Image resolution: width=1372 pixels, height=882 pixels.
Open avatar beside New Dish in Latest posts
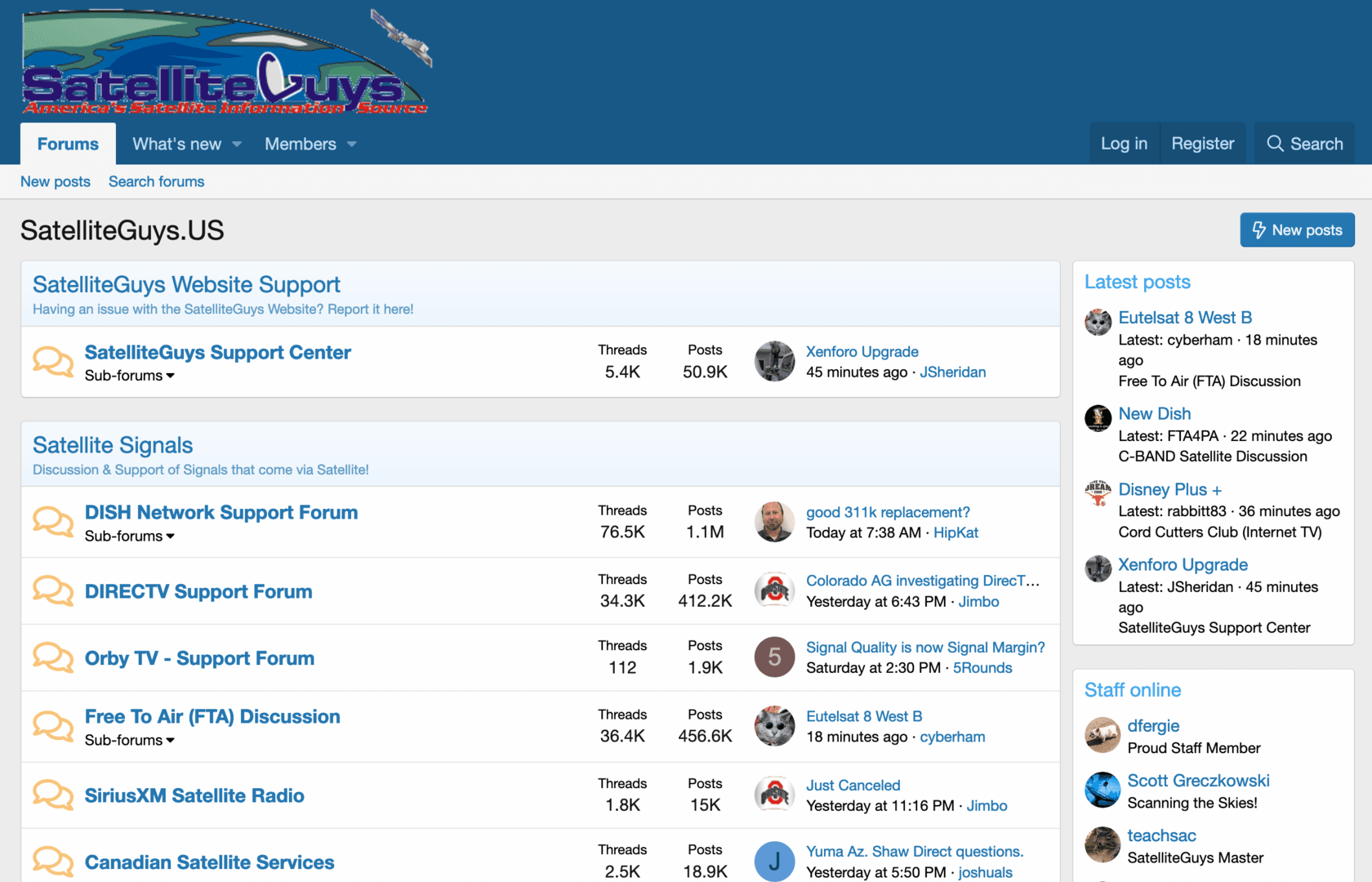pyautogui.click(x=1098, y=418)
